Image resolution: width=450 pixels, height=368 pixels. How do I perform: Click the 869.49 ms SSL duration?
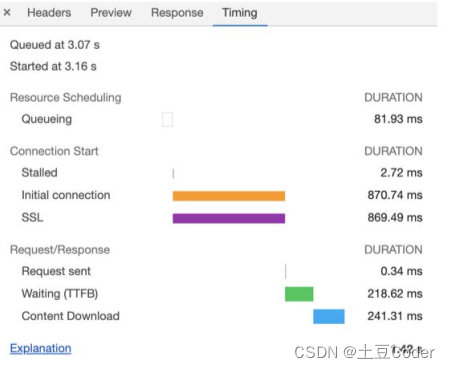[x=395, y=218]
